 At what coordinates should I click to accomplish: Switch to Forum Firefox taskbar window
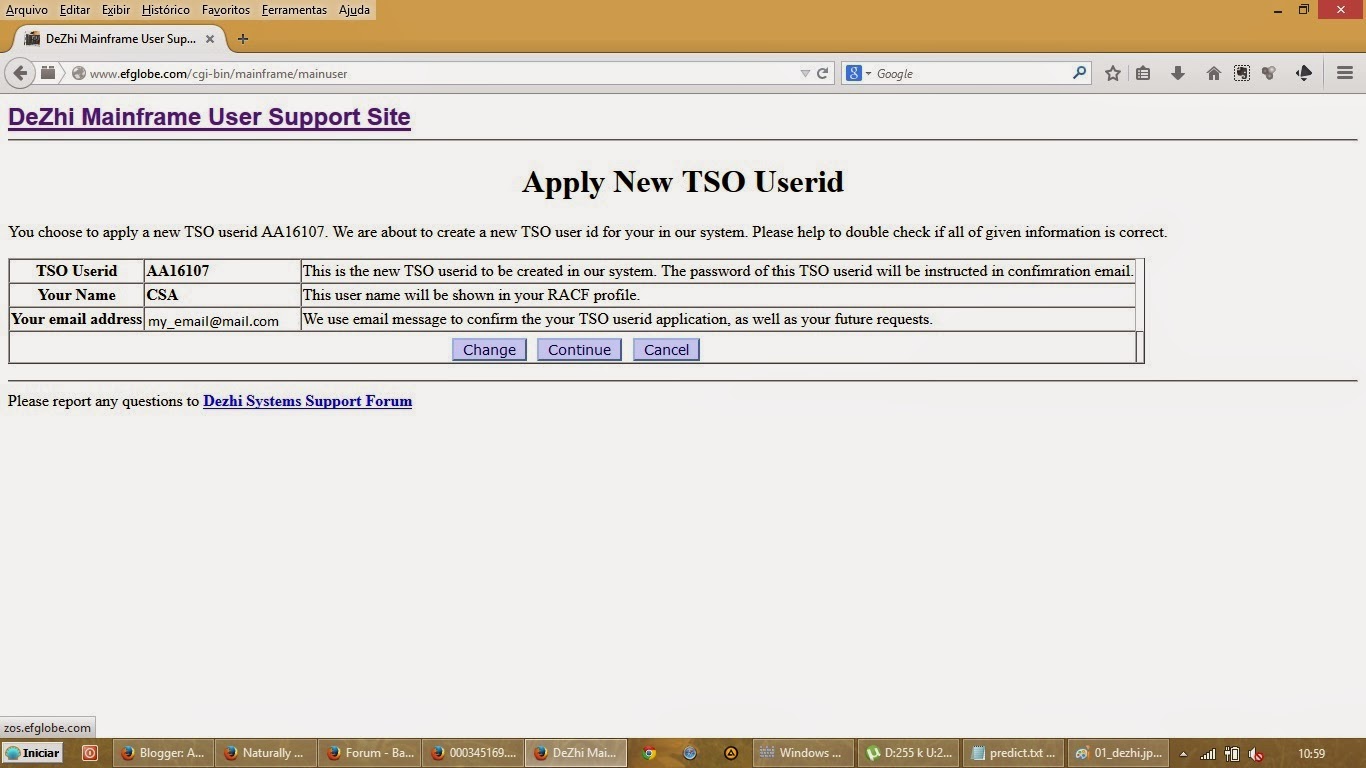click(x=371, y=753)
